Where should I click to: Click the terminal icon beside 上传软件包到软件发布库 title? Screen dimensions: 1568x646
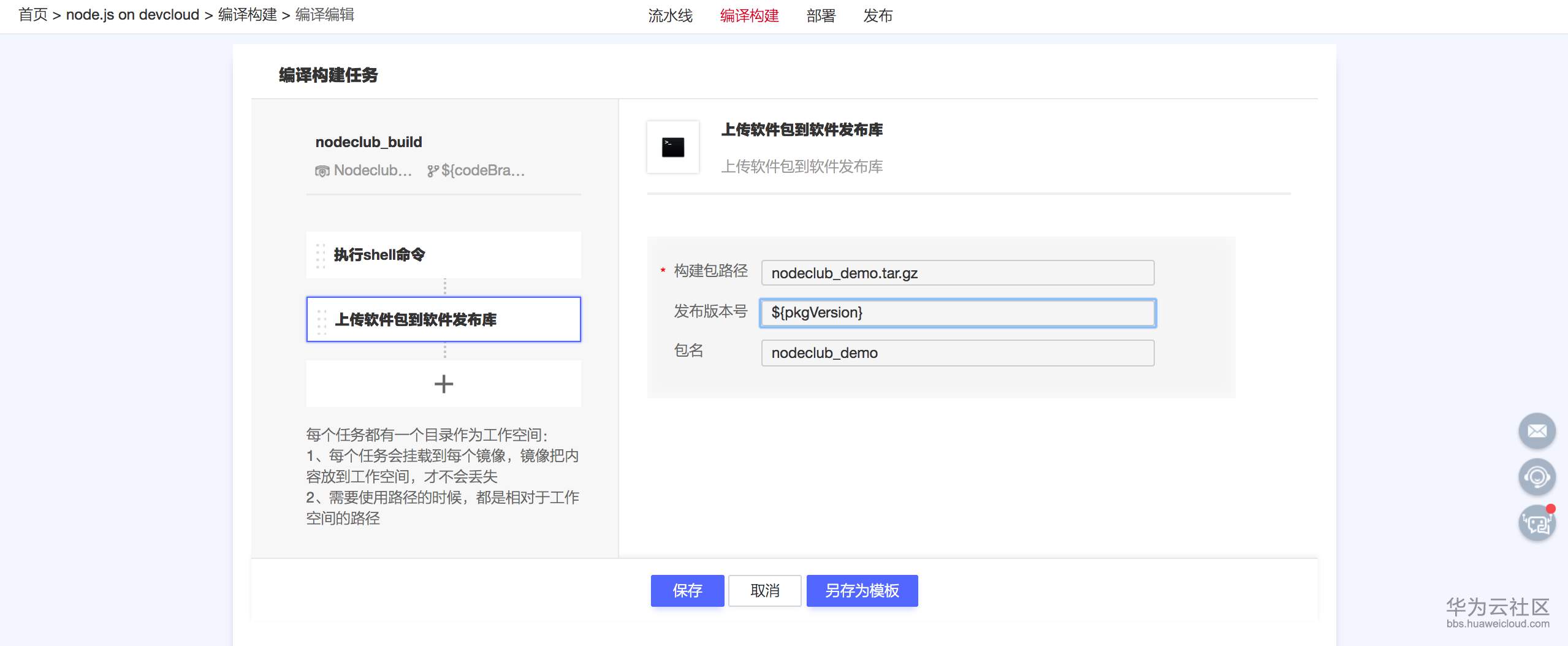pyautogui.click(x=672, y=147)
